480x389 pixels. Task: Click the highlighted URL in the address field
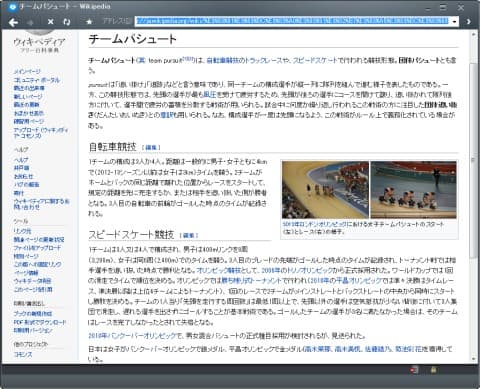[292, 21]
